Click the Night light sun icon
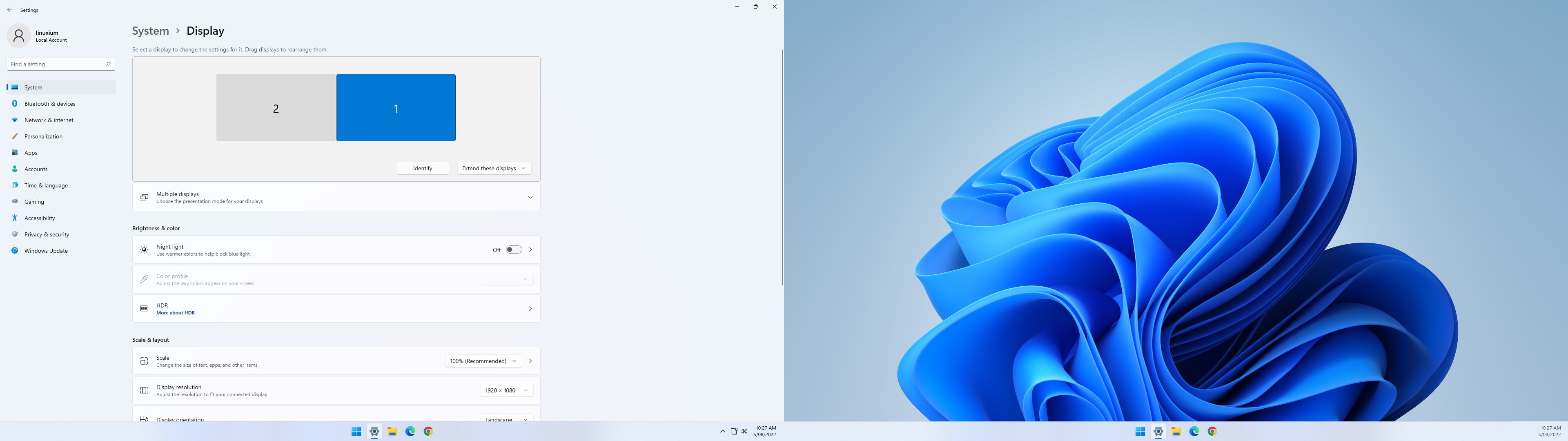The image size is (1568, 441). [x=144, y=250]
